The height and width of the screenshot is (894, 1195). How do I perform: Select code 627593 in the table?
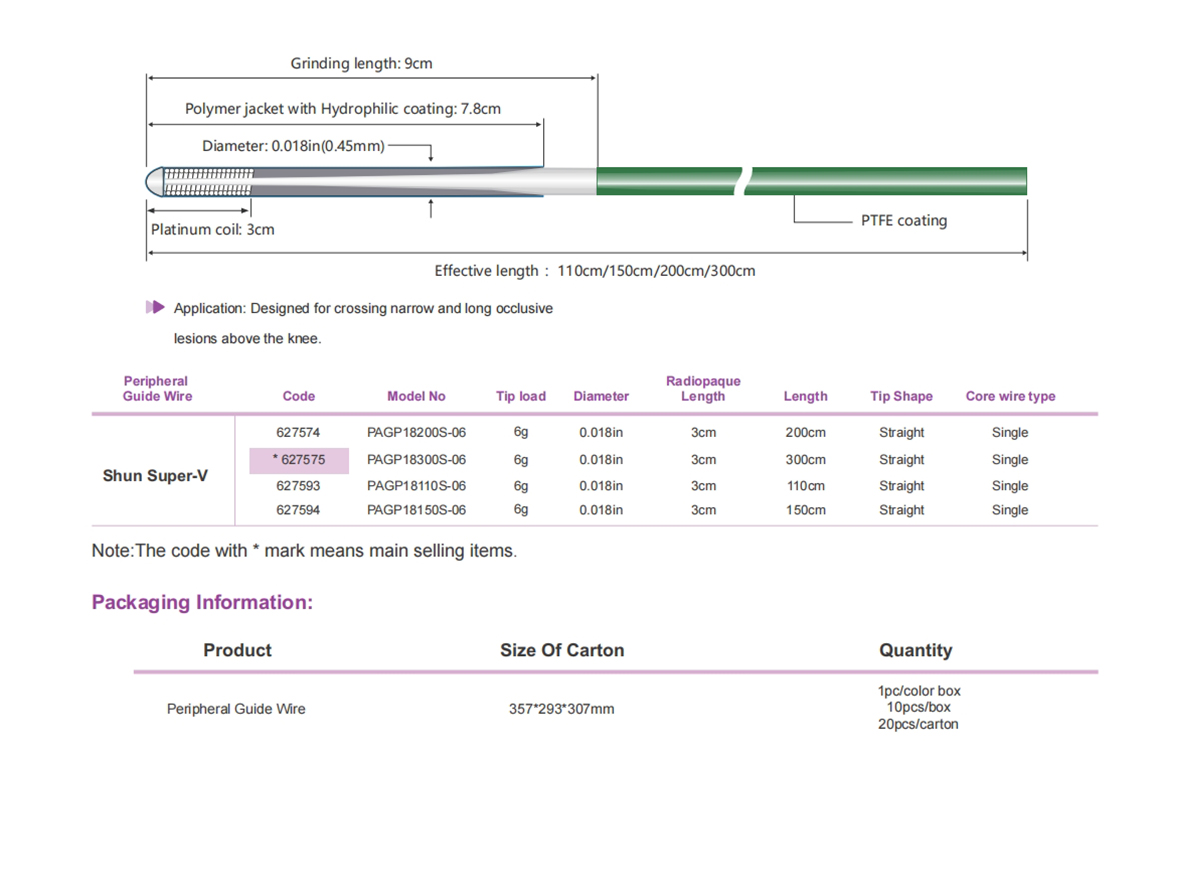pyautogui.click(x=298, y=485)
